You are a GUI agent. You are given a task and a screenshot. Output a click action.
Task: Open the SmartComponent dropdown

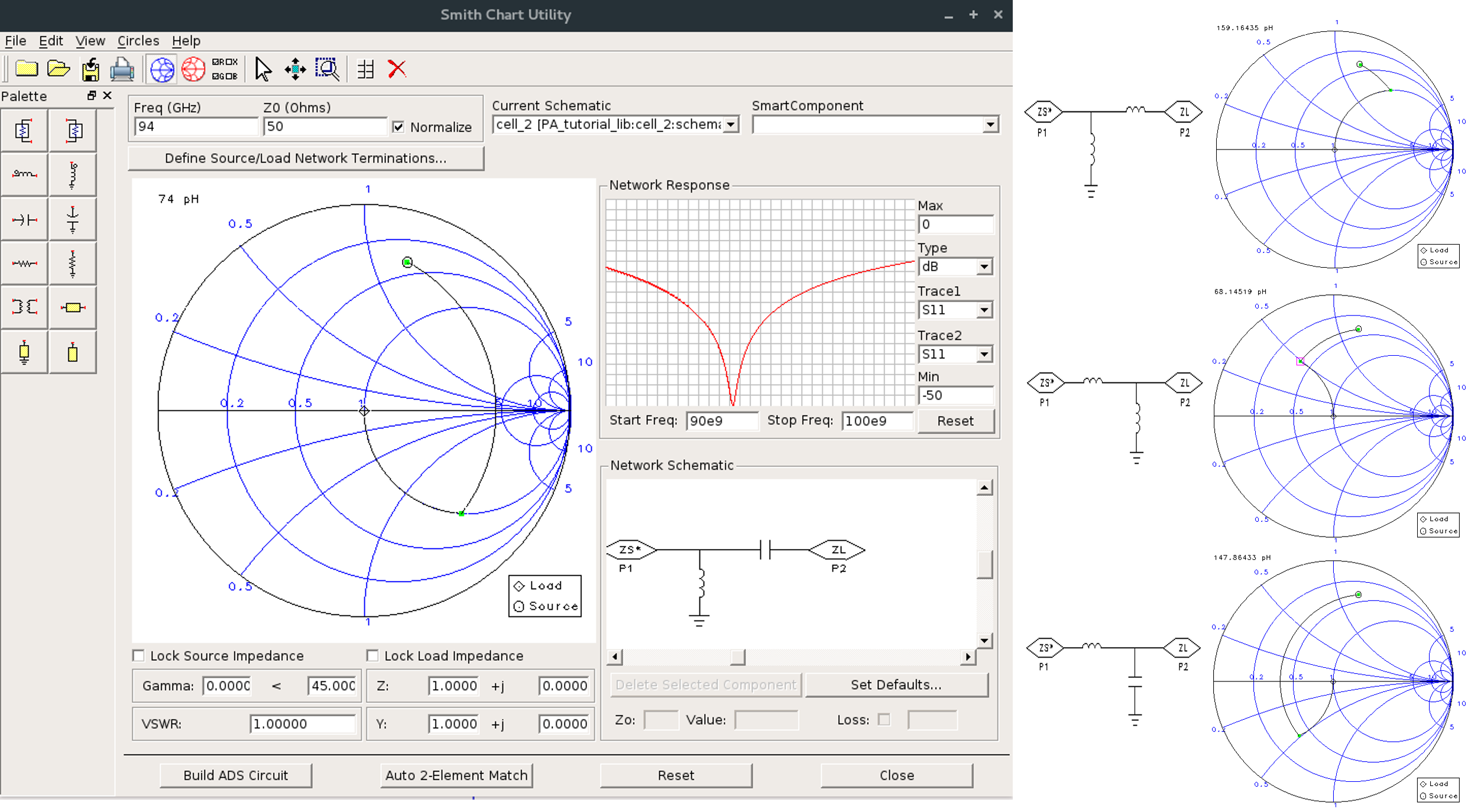pos(990,125)
